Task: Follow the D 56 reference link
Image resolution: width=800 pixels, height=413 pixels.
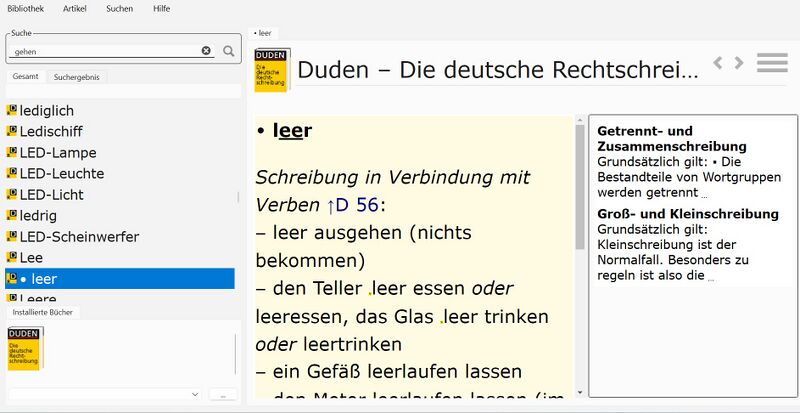Action: pos(351,205)
